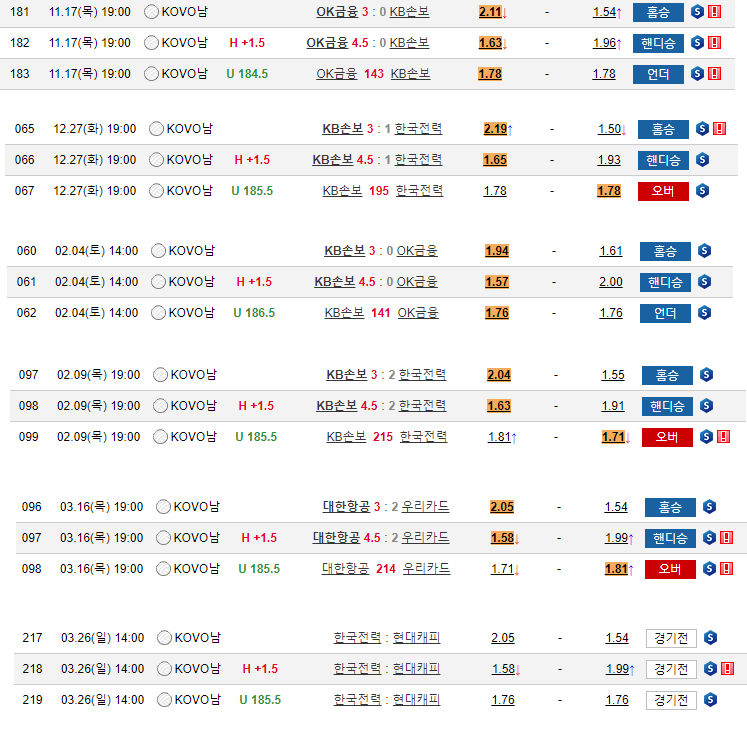
Task: Click the circle icon beside KOVO남 in row 217
Action: [x=164, y=638]
